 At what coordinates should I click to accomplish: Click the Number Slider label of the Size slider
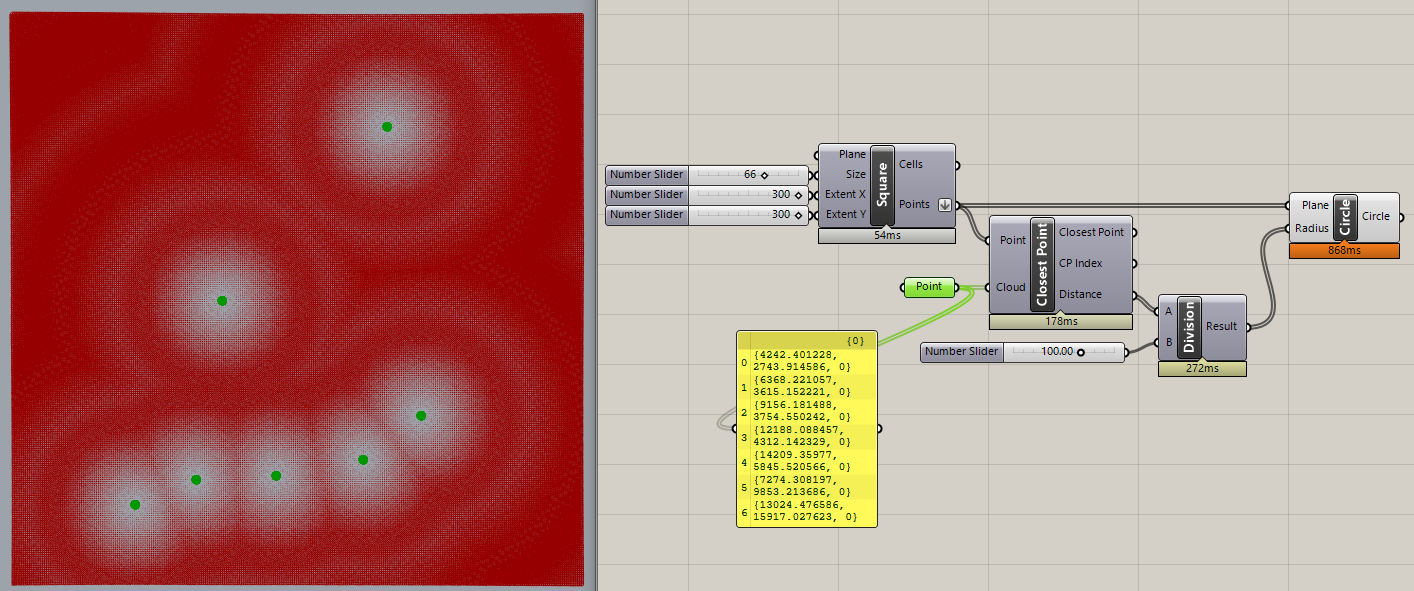645,174
